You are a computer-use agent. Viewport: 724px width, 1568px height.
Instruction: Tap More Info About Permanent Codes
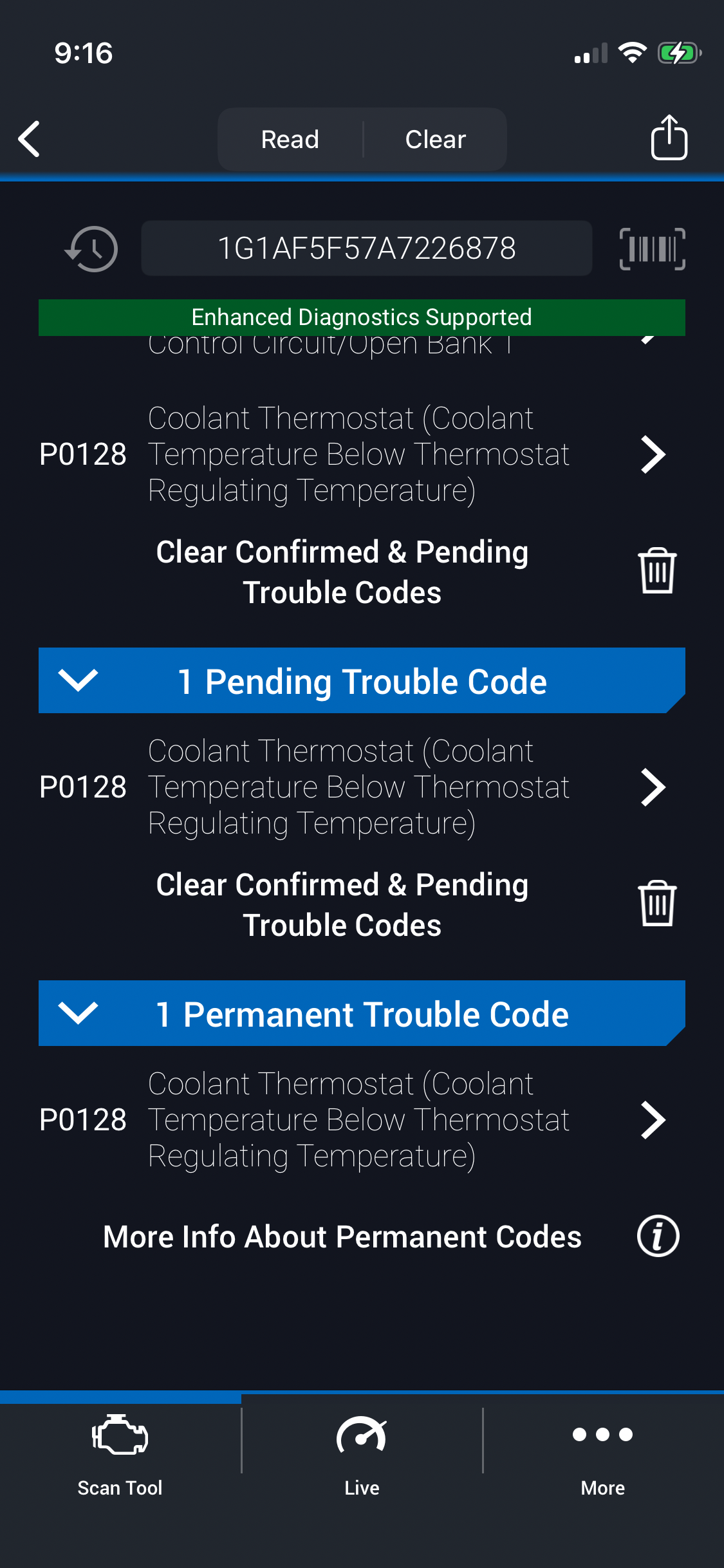point(342,1237)
